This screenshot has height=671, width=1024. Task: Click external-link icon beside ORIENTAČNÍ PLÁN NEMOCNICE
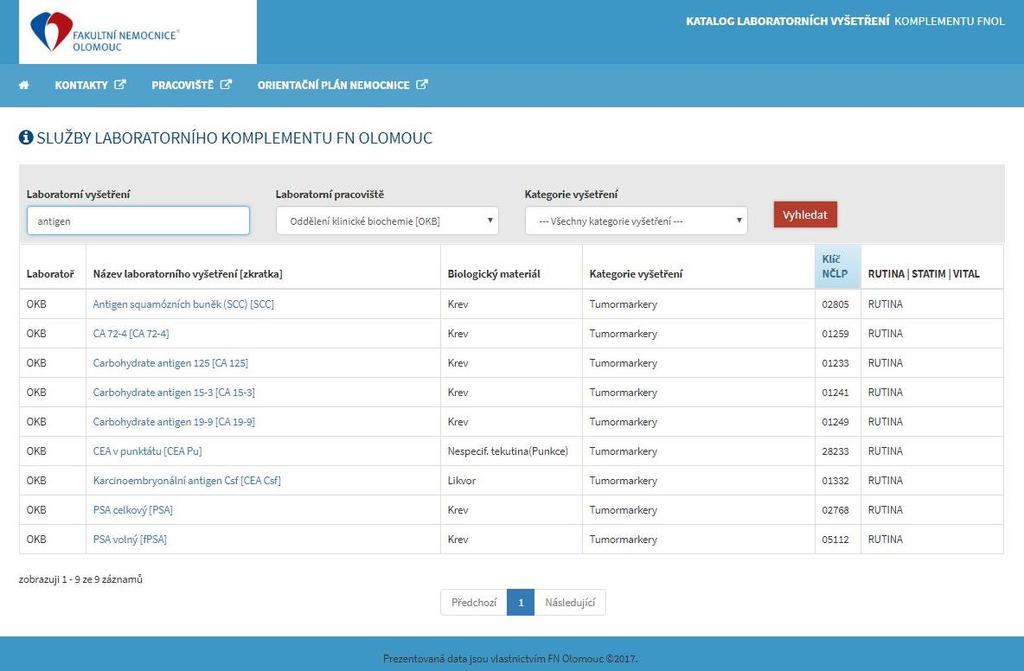[422, 84]
